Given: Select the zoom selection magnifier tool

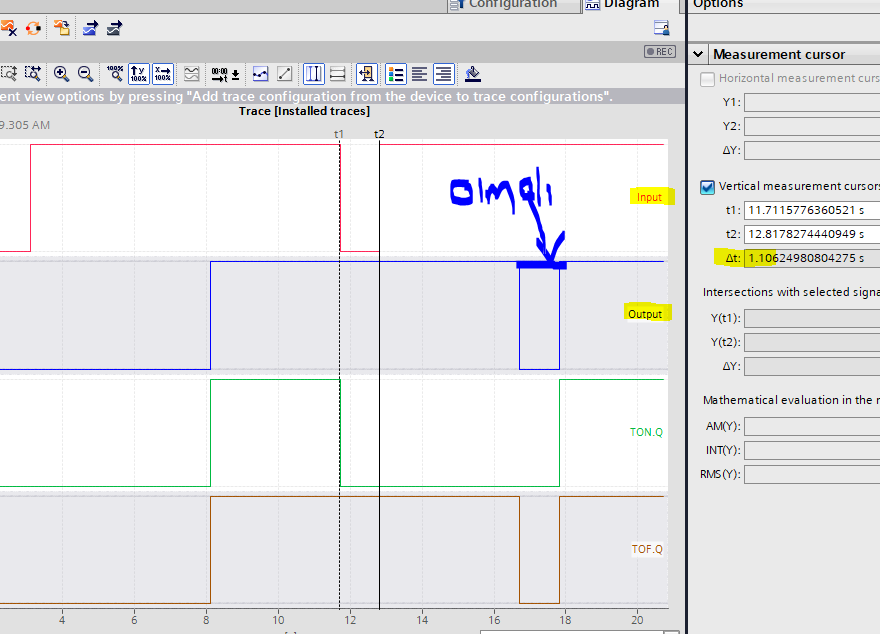Looking at the screenshot, I should [9, 73].
